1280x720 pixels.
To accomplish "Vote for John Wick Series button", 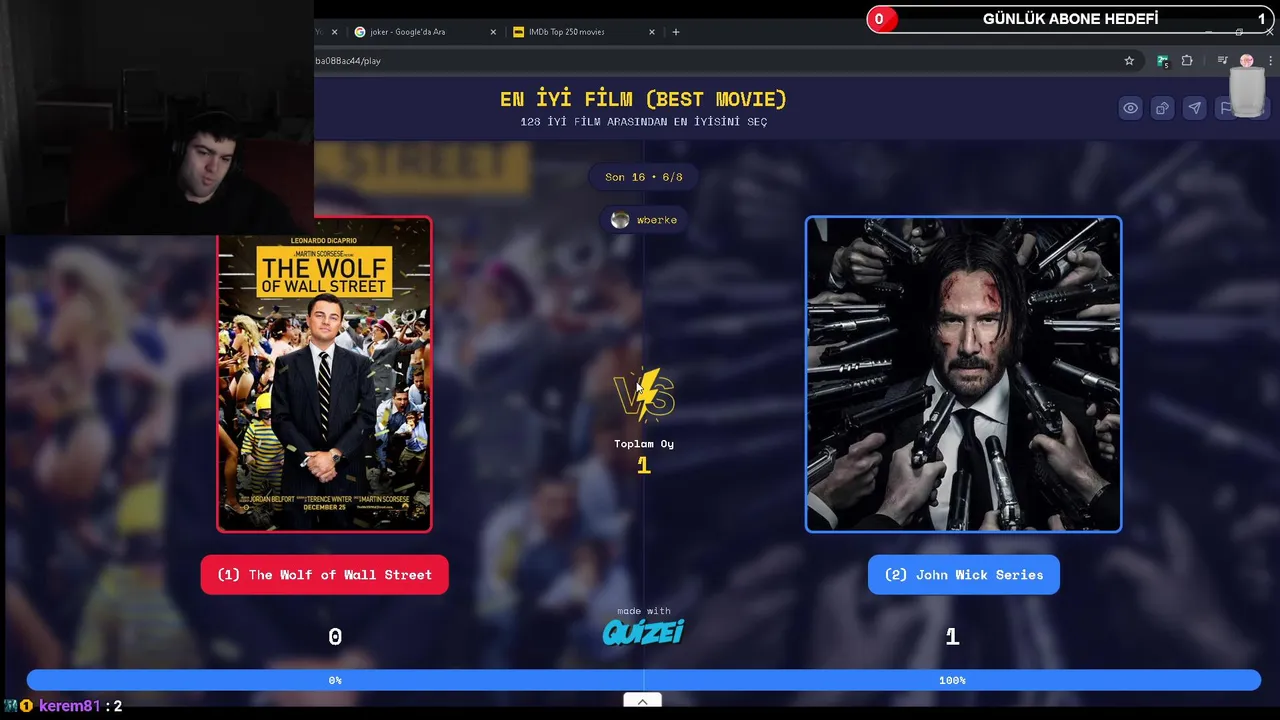I will click(963, 575).
